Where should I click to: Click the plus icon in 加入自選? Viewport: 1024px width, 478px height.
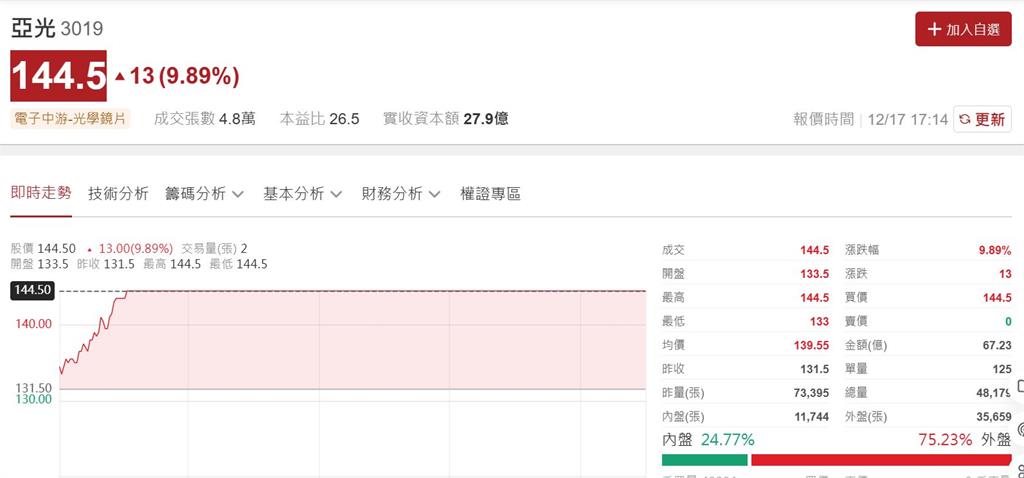(x=935, y=29)
